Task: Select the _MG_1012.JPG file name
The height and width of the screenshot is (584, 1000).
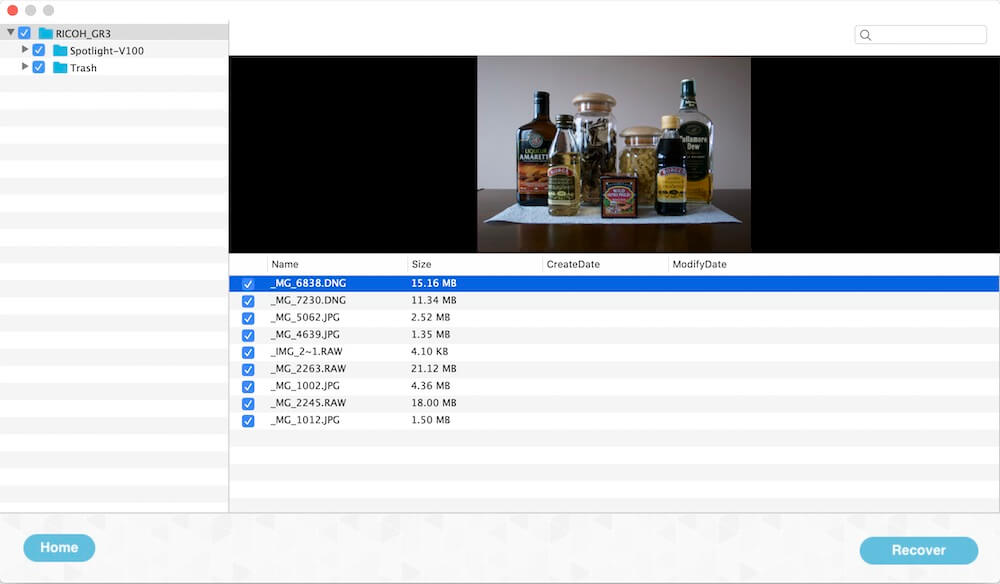Action: (x=305, y=421)
